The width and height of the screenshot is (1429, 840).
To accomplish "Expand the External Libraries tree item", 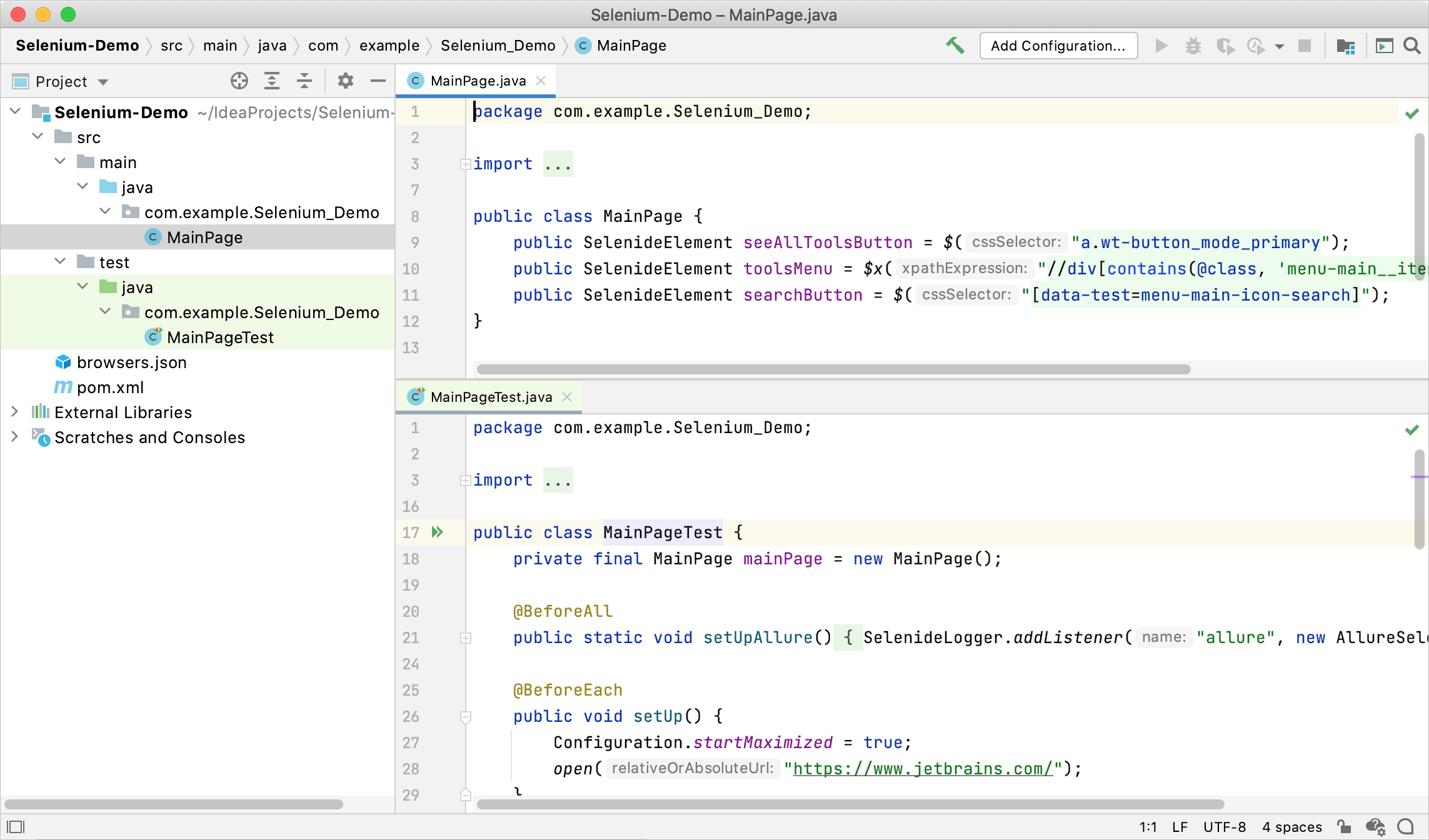I will [15, 411].
